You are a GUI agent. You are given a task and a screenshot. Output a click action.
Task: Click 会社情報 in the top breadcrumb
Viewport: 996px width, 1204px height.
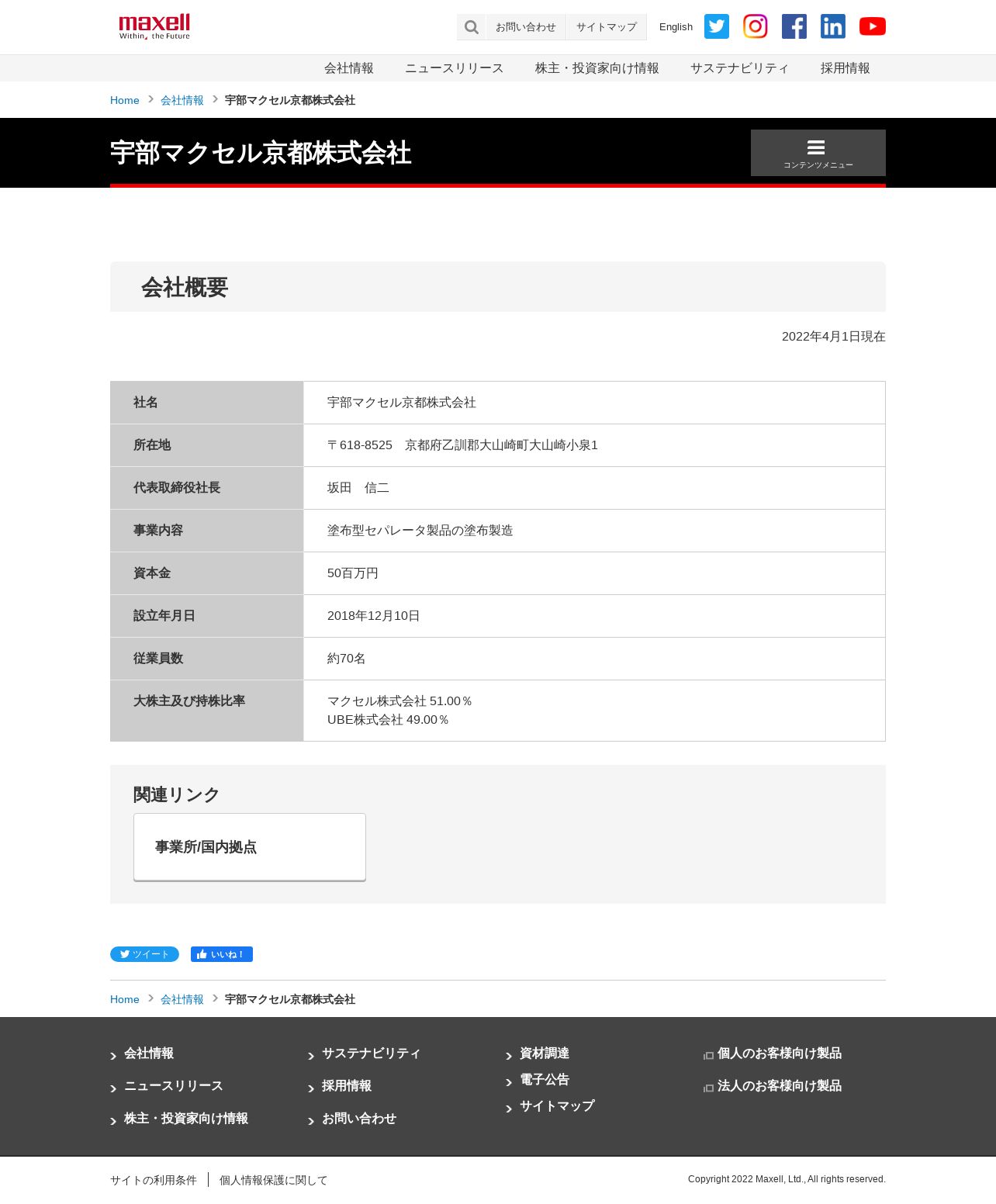pyautogui.click(x=182, y=100)
